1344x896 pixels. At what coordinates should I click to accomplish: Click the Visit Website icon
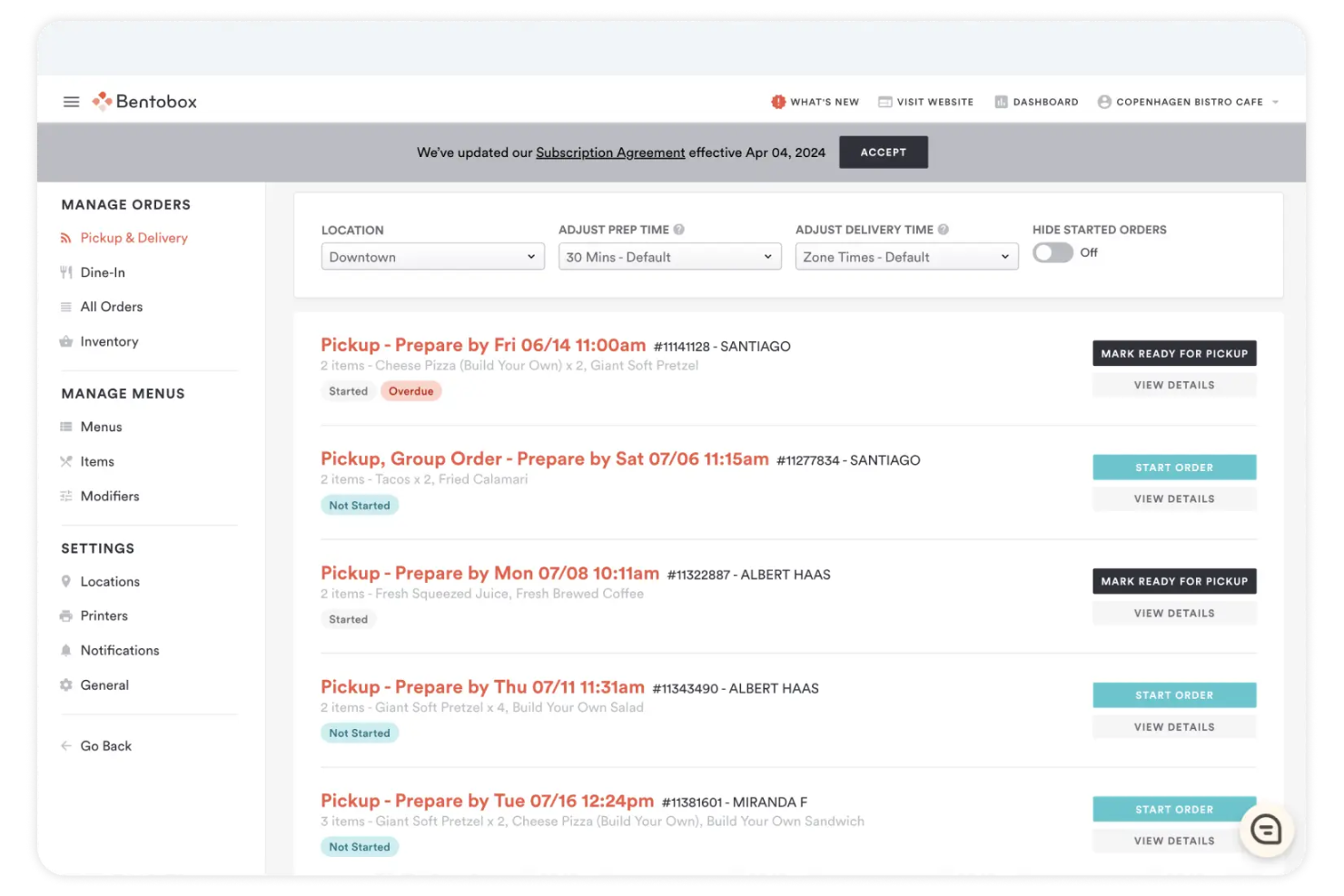pyautogui.click(x=884, y=102)
